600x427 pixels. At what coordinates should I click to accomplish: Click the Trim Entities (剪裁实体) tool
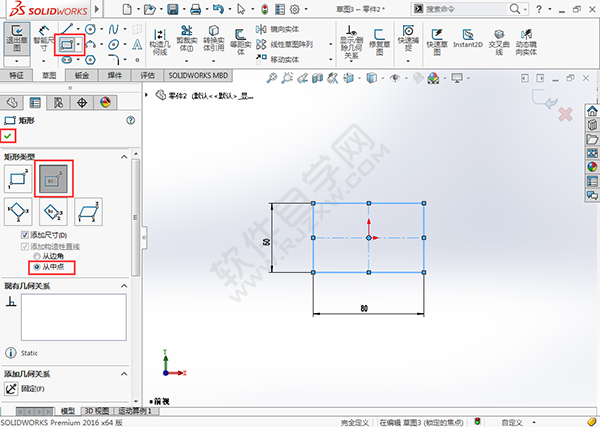(x=186, y=38)
